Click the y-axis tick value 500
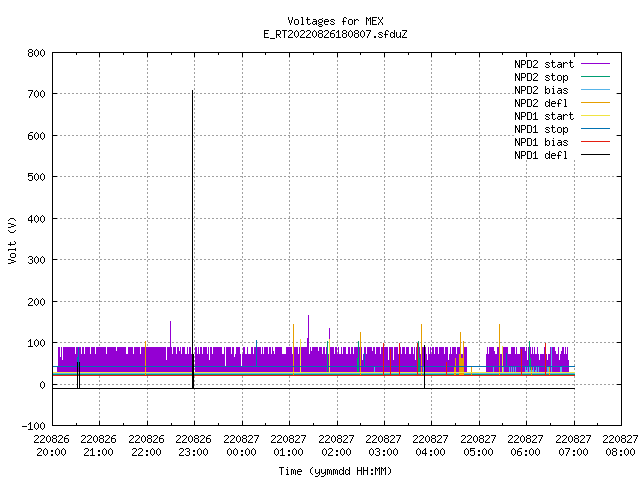 [36, 177]
